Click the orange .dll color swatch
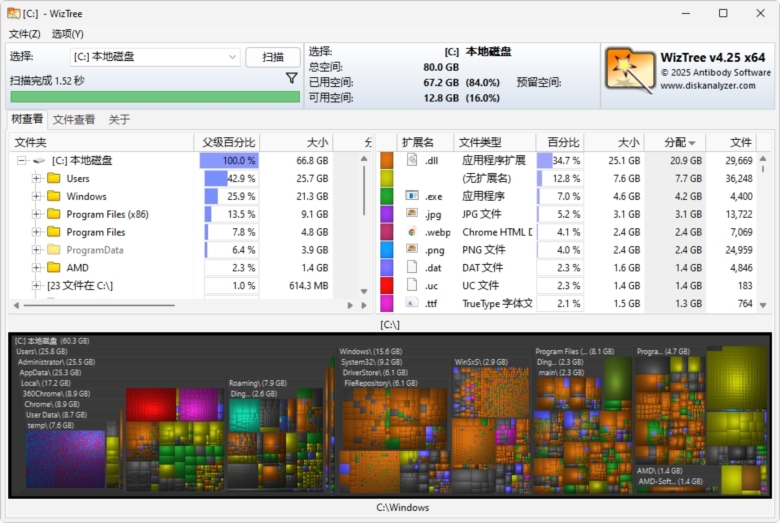 (x=387, y=160)
